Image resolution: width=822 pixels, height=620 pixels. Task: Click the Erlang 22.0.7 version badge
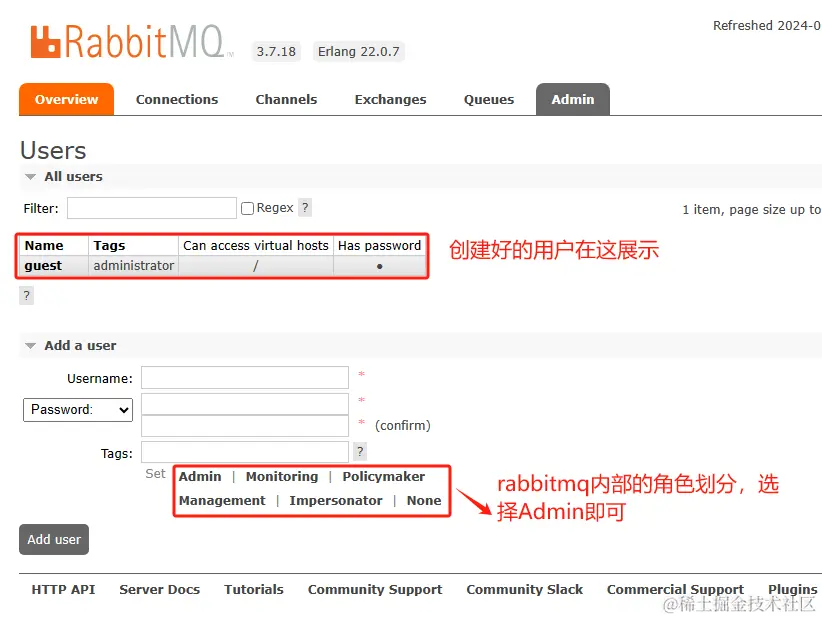pos(359,51)
